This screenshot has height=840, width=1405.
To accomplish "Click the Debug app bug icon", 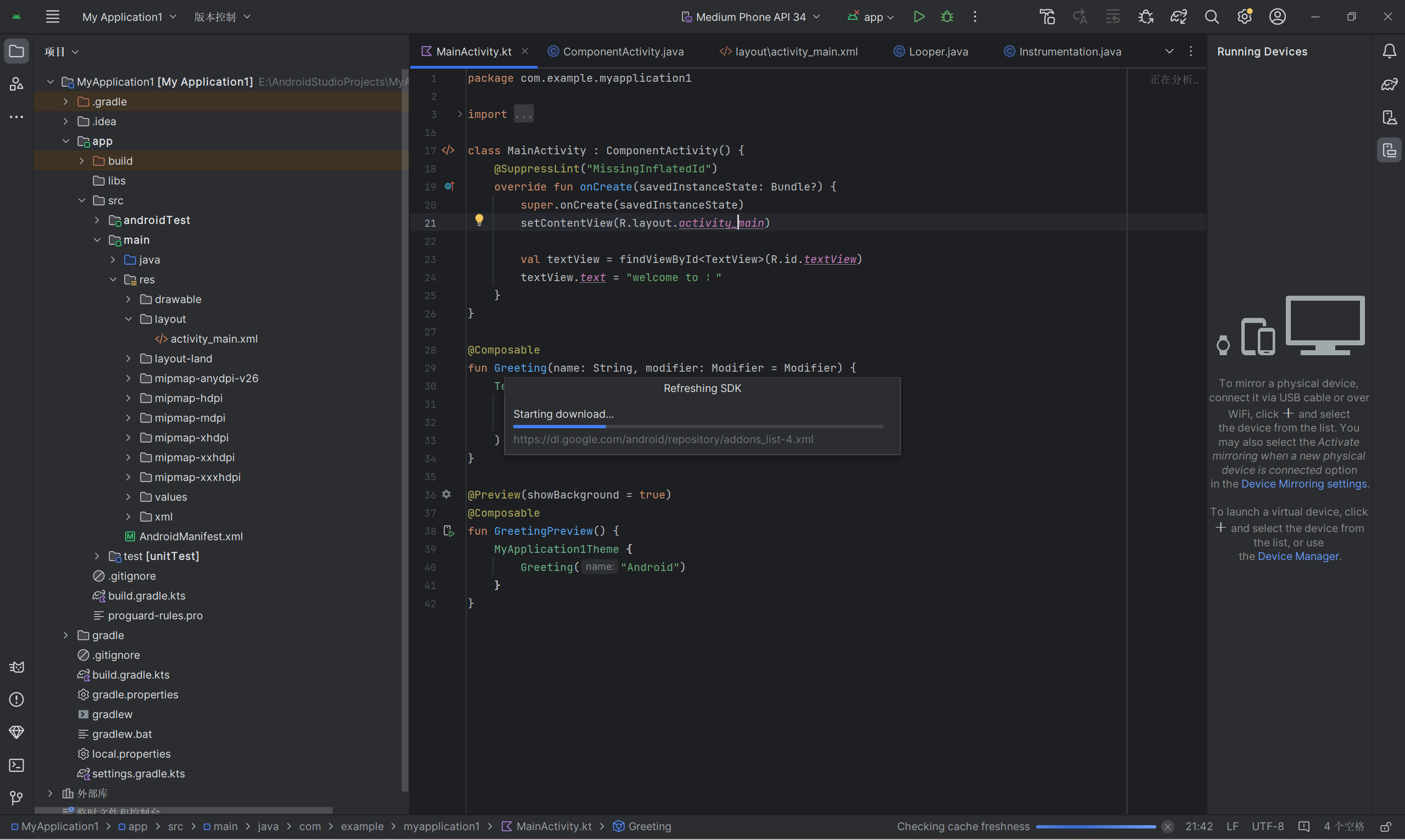I will (x=947, y=17).
